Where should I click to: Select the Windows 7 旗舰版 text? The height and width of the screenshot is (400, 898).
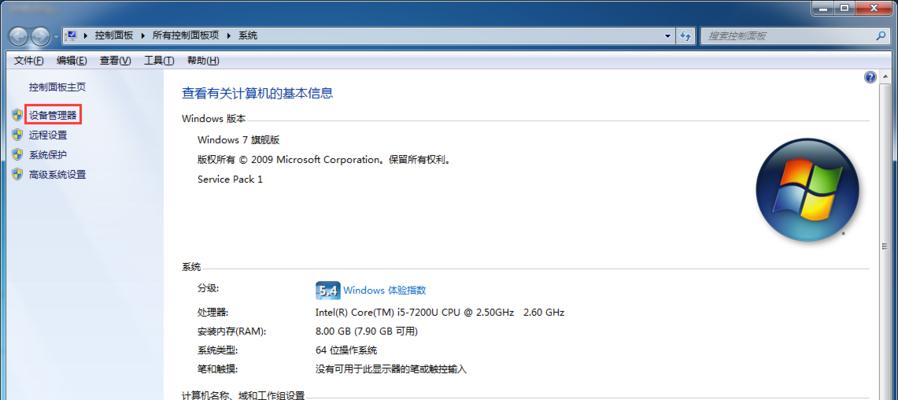(238, 140)
